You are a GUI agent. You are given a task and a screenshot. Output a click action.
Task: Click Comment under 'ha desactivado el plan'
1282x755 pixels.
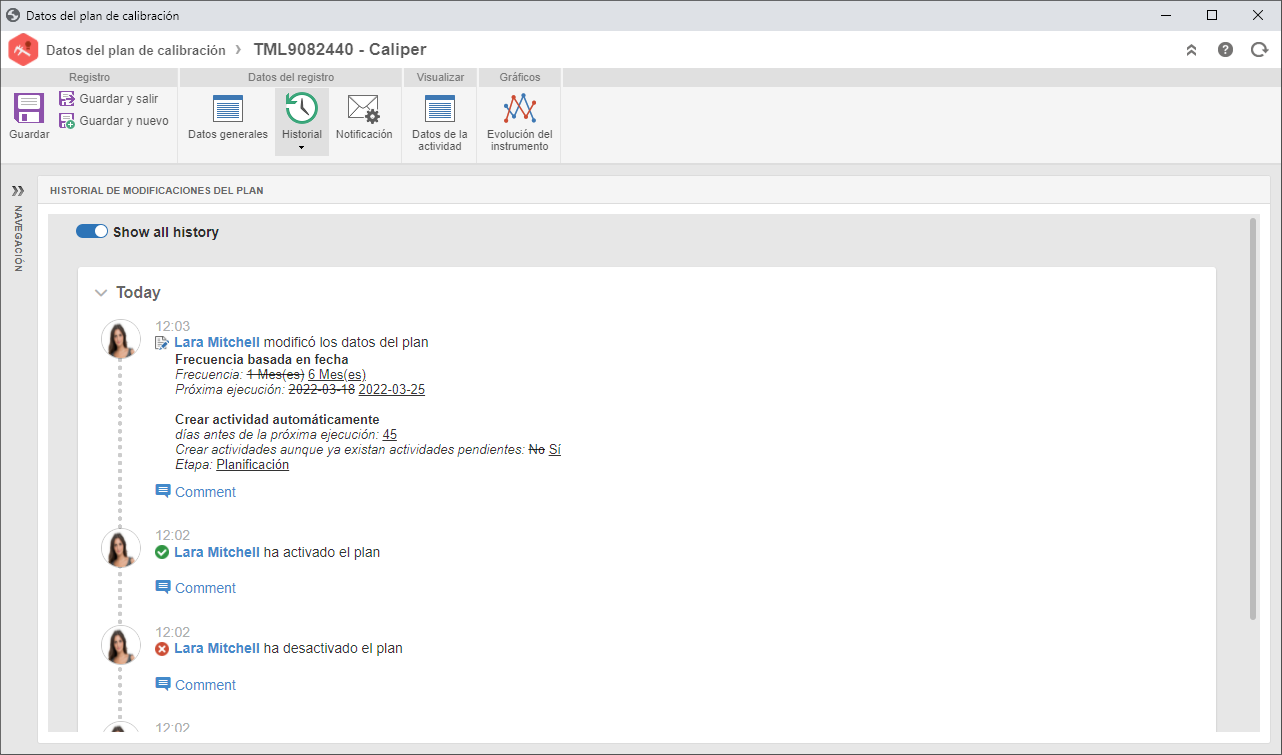(x=205, y=685)
